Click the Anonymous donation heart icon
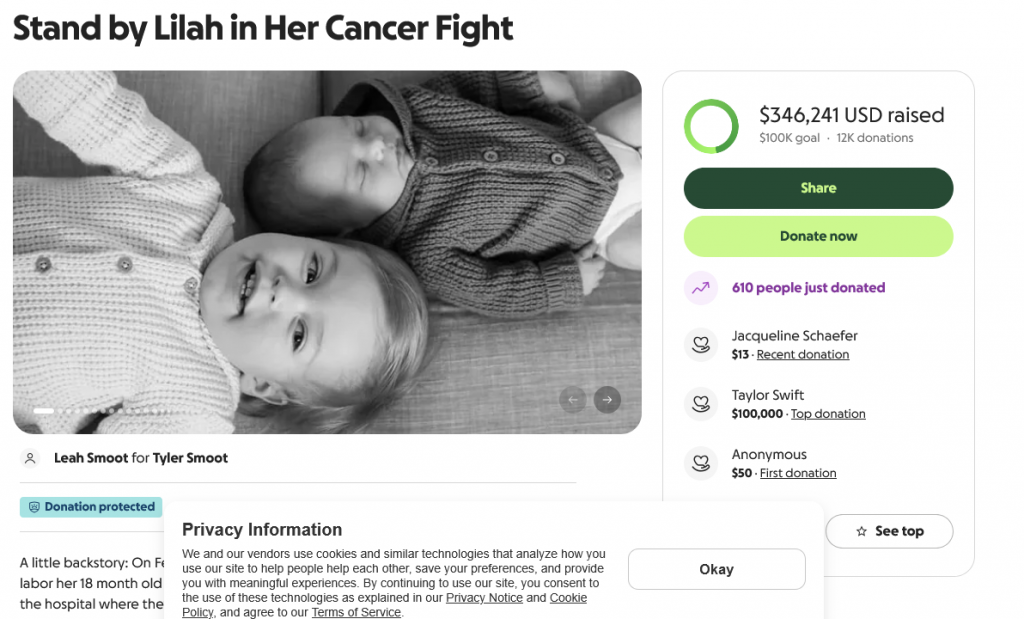 (701, 463)
